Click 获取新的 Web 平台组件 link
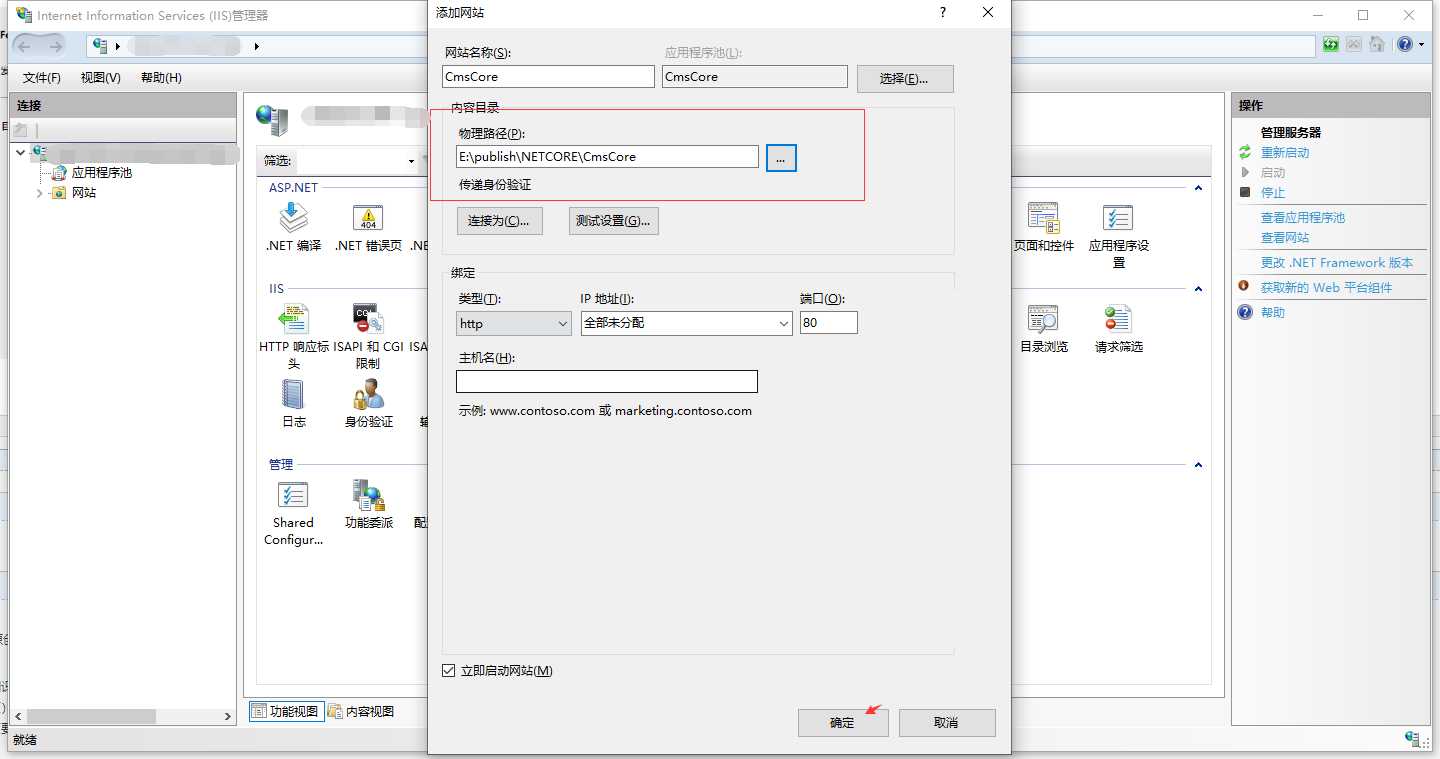 pos(1326,287)
